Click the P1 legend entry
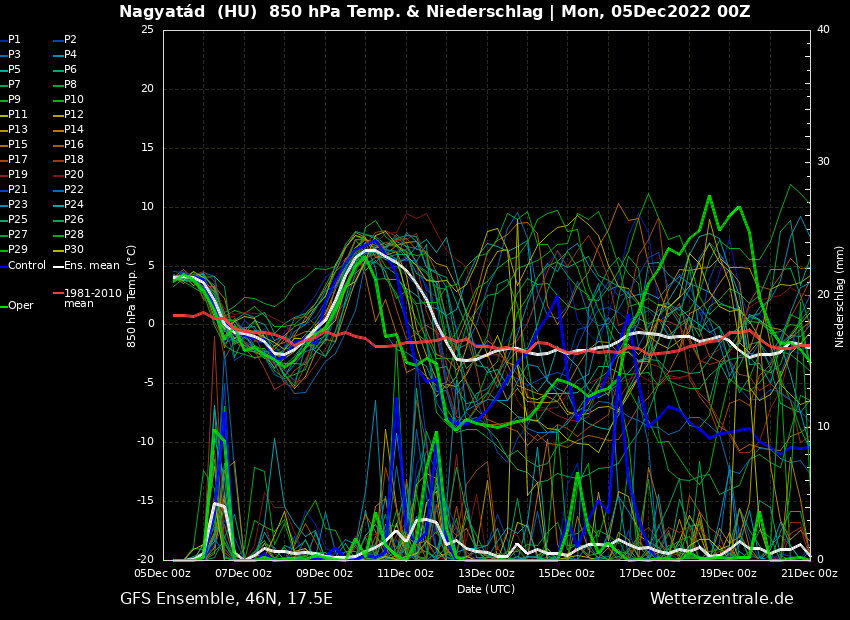 [x=14, y=40]
